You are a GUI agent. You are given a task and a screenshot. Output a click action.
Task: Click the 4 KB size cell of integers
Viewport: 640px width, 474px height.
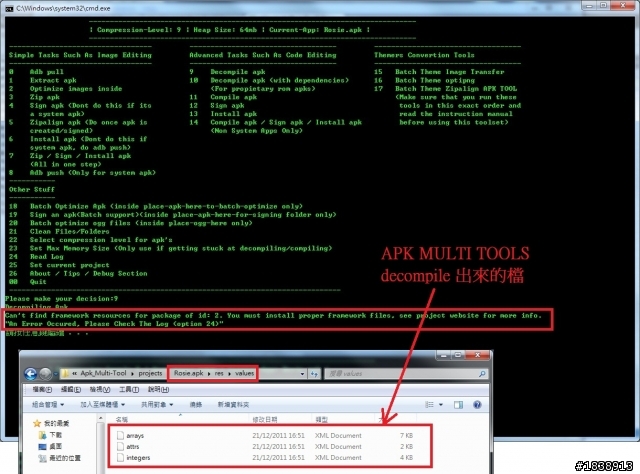coord(407,458)
